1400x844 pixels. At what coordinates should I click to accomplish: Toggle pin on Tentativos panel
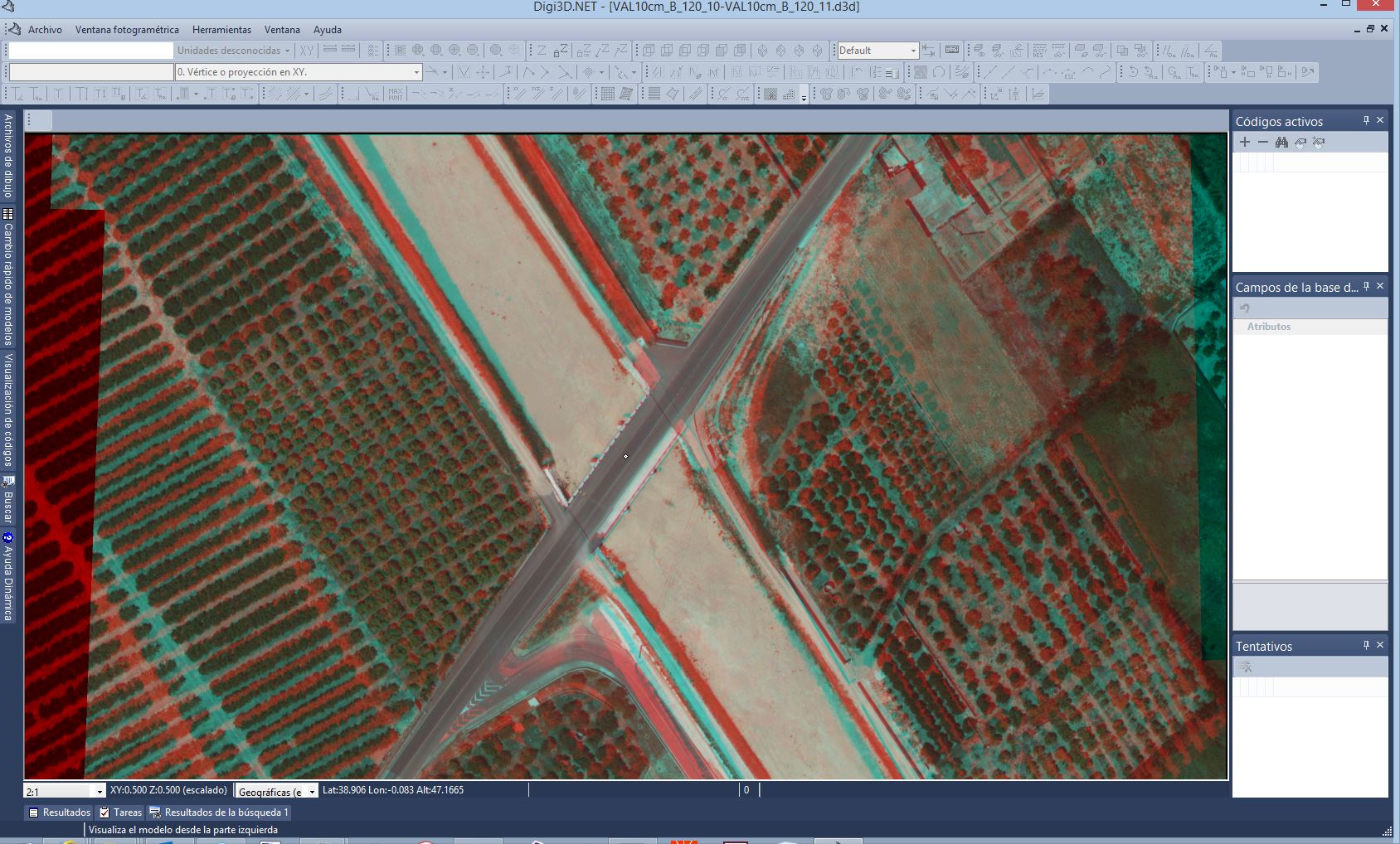pos(1366,646)
